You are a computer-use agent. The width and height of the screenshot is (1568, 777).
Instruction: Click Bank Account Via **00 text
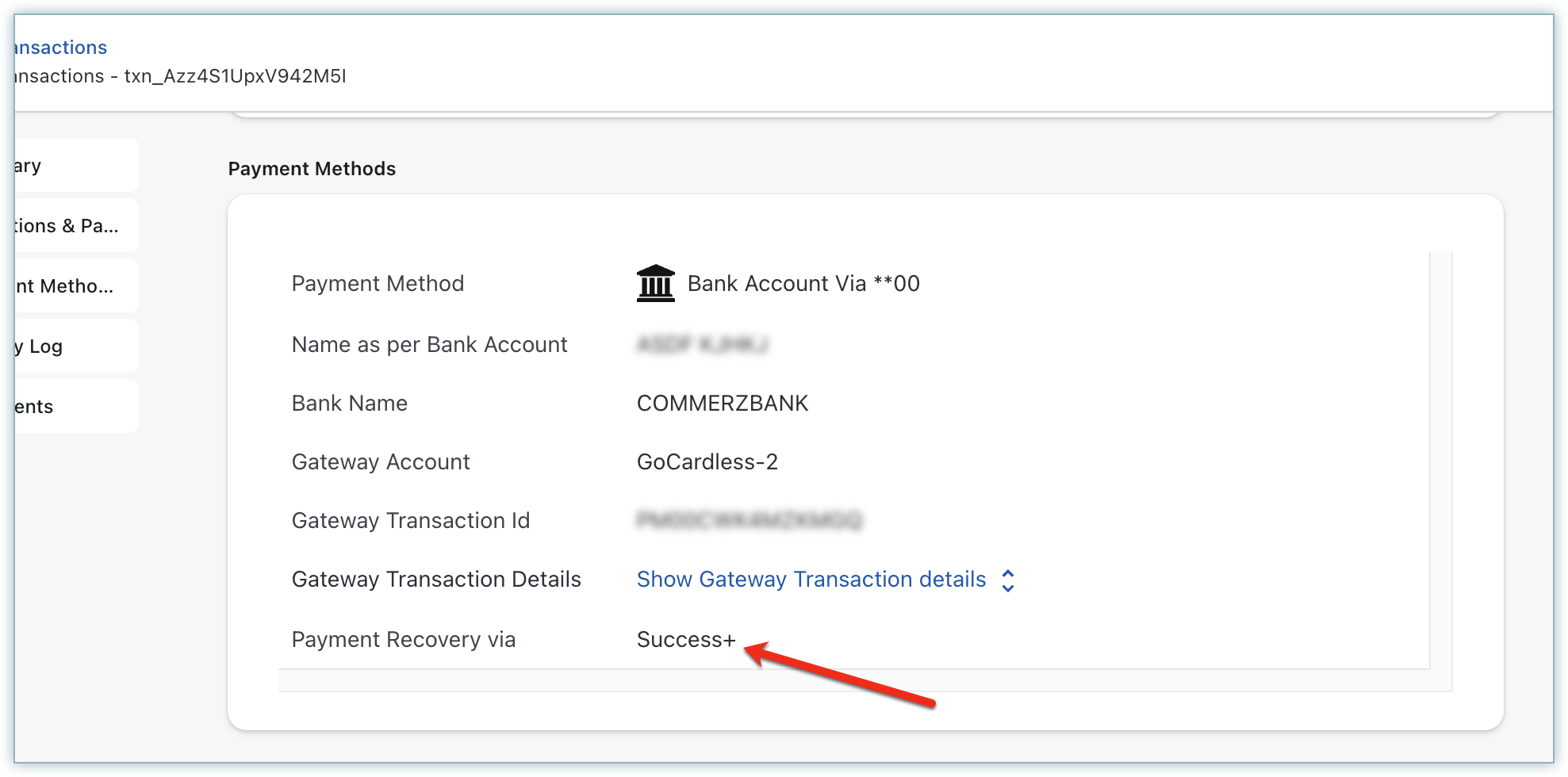[803, 284]
